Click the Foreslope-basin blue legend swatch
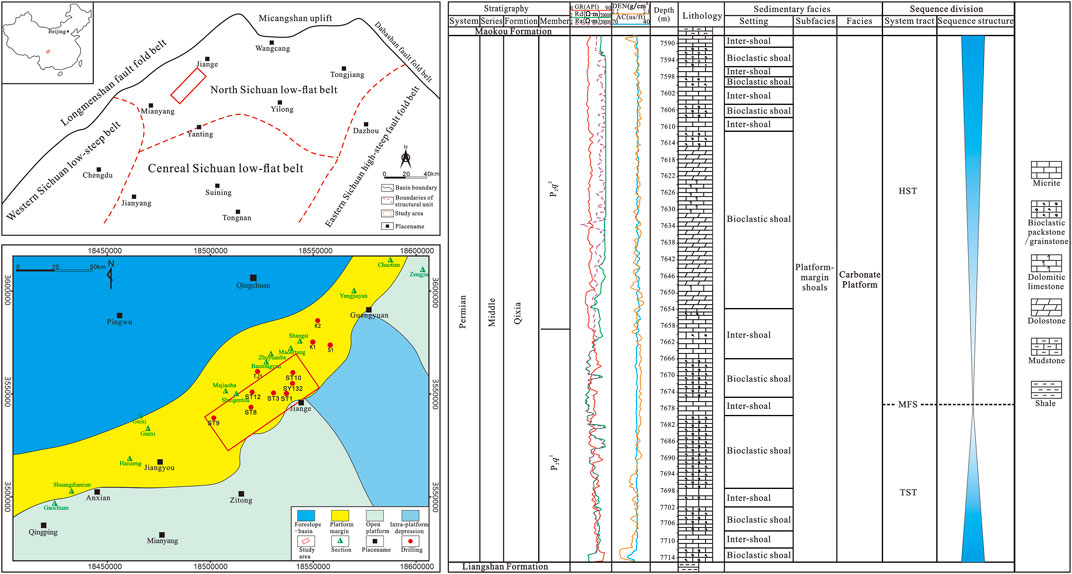1072x574 pixels. pyautogui.click(x=306, y=516)
